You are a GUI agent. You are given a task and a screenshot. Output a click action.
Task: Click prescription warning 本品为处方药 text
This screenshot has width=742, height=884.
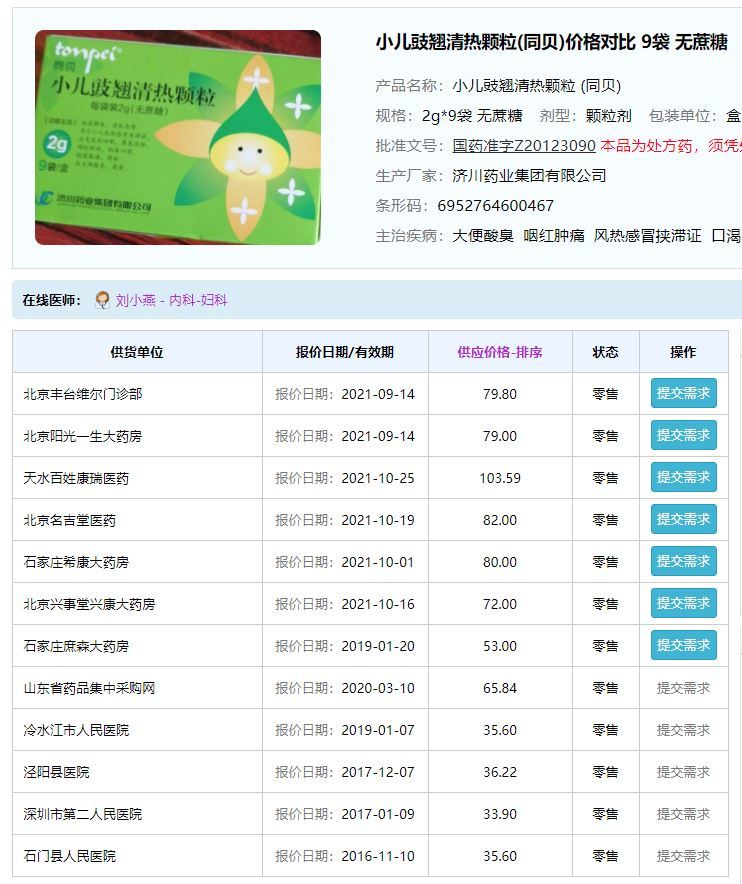tap(646, 145)
